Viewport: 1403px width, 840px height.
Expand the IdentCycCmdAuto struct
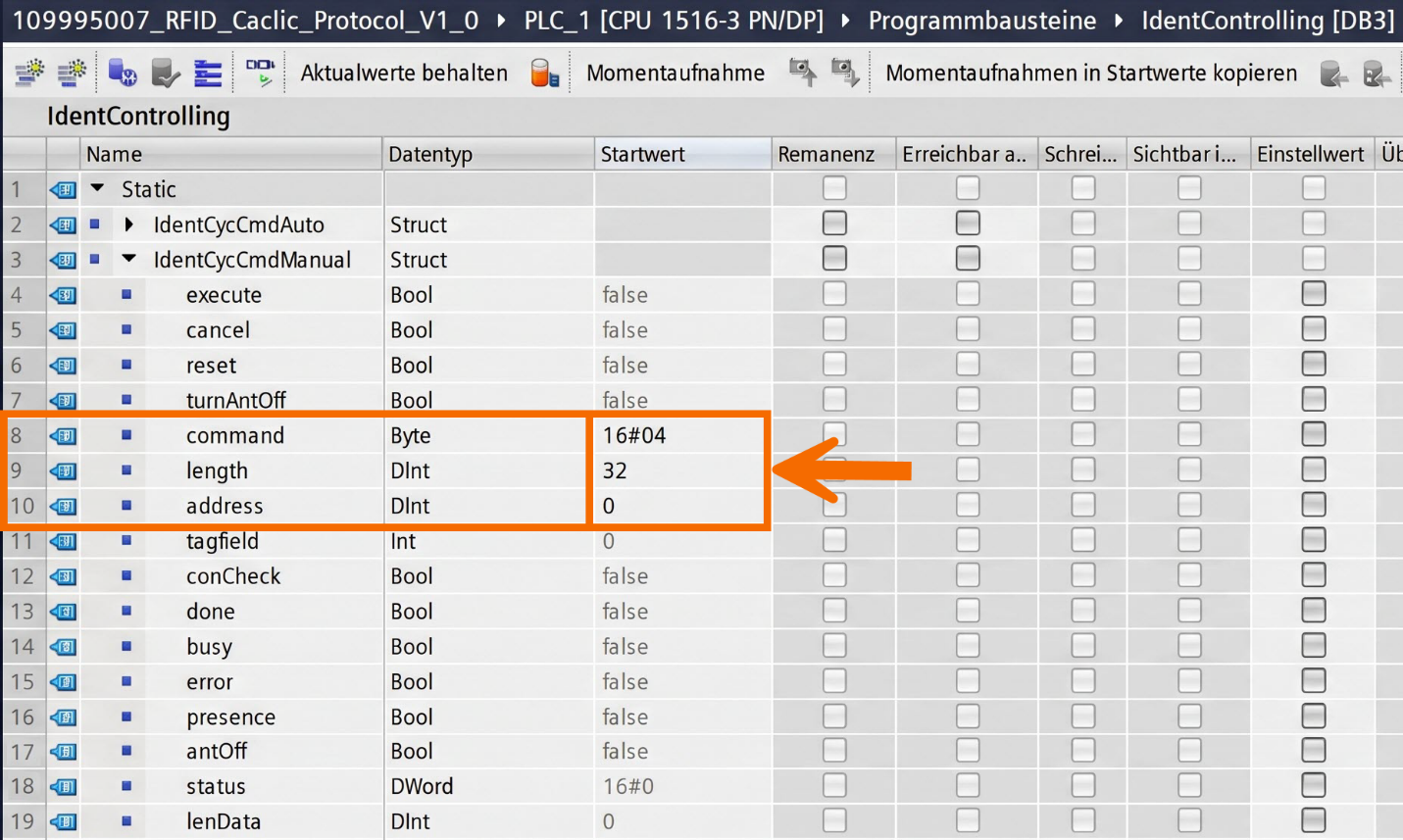pyautogui.click(x=129, y=224)
